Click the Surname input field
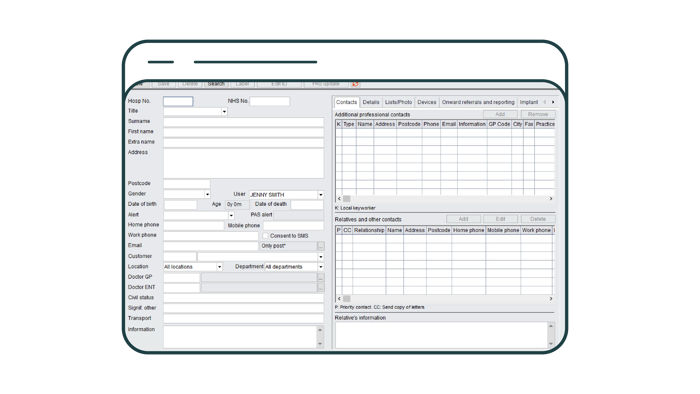The image size is (700, 394). click(x=244, y=122)
